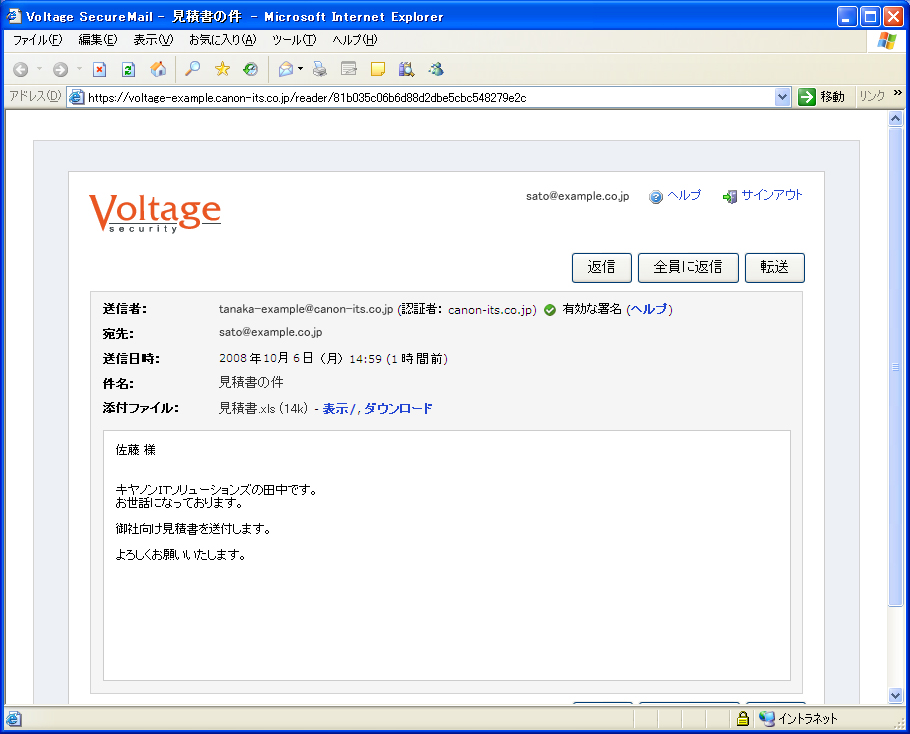Click the 佐藤 様 greeting line
The width and height of the screenshot is (910, 734).
135,450
